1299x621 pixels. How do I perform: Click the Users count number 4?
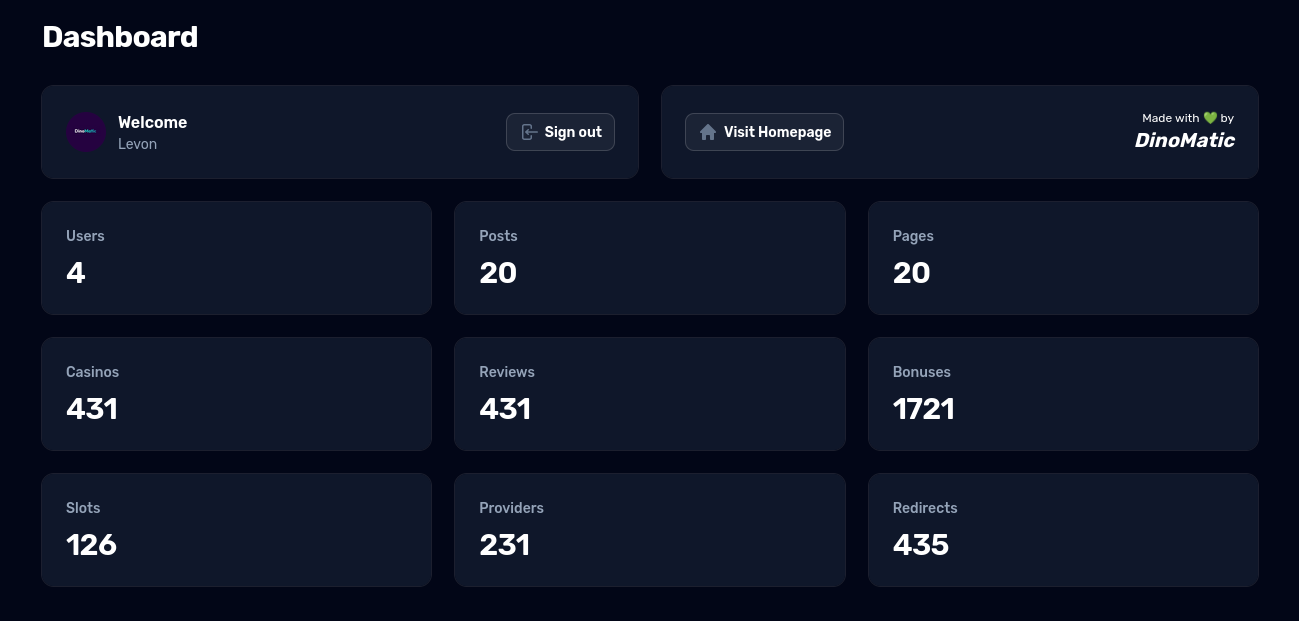point(76,273)
